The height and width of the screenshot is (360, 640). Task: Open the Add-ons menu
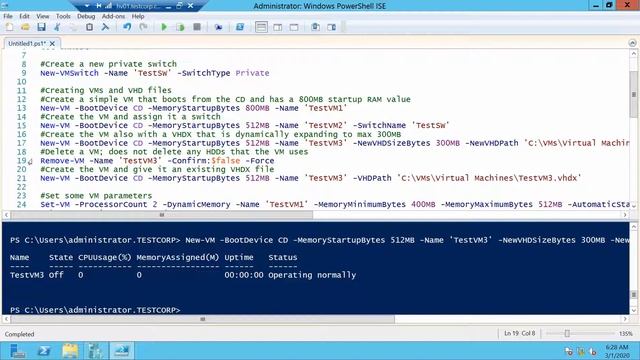pyautogui.click(x=113, y=16)
